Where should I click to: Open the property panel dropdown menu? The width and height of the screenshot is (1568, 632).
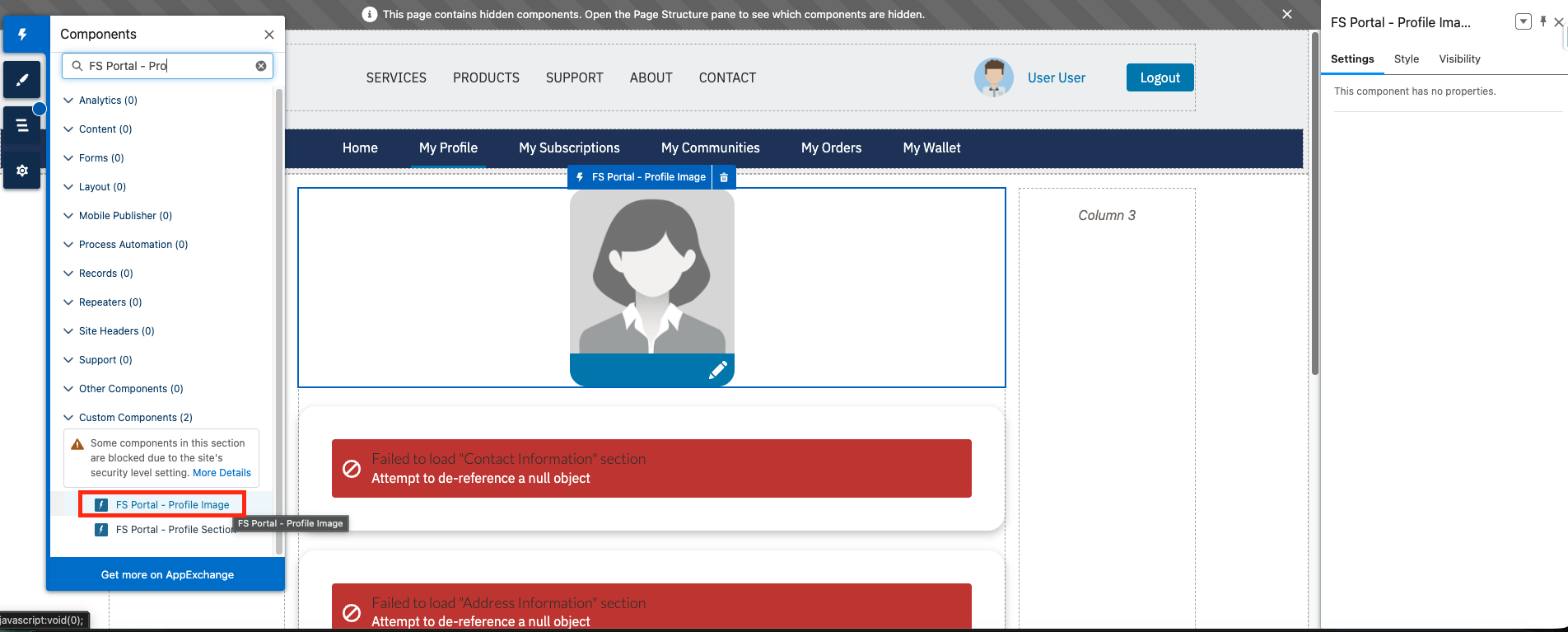1524,22
